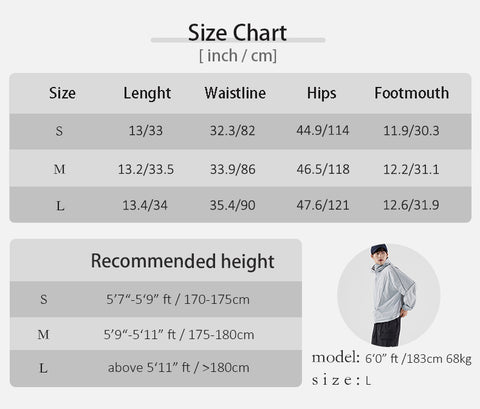Click the 170-175cm height range row
Screen dimensions: 480x409
pyautogui.click(x=156, y=299)
